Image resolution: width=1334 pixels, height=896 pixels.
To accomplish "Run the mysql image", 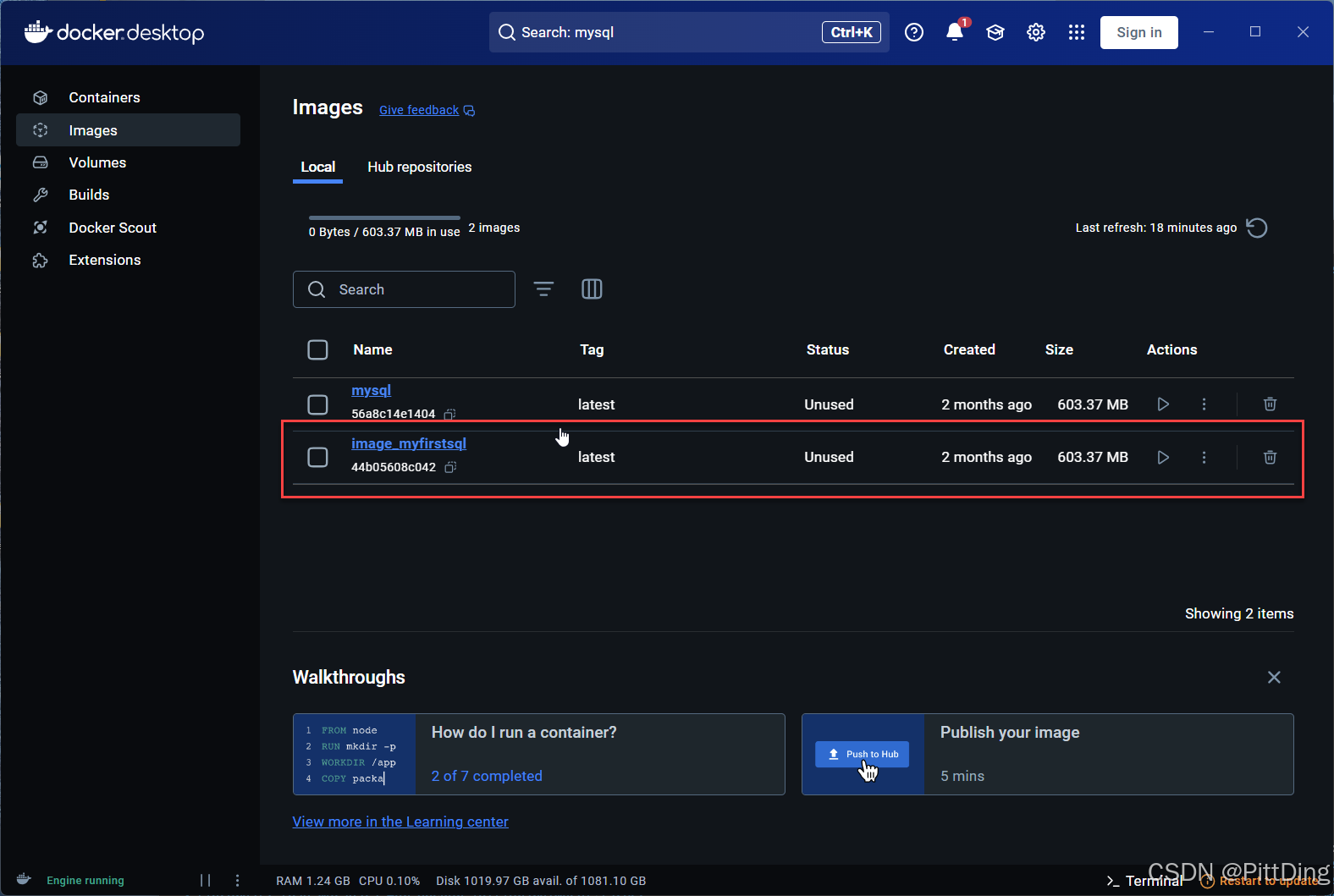I will (1163, 404).
